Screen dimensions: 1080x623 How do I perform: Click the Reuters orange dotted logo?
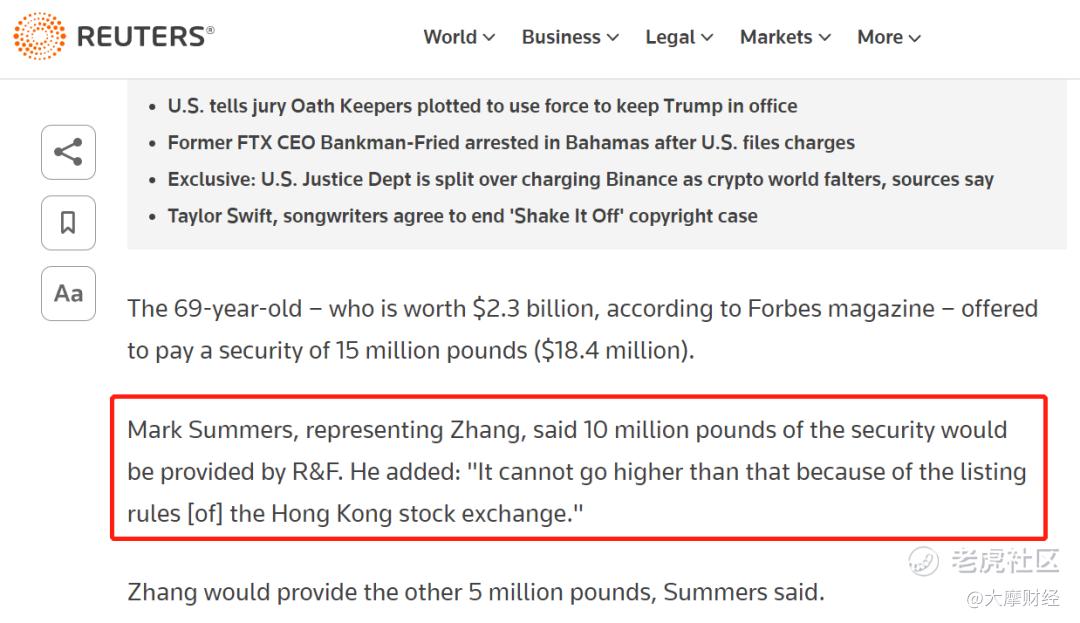pyautogui.click(x=39, y=36)
